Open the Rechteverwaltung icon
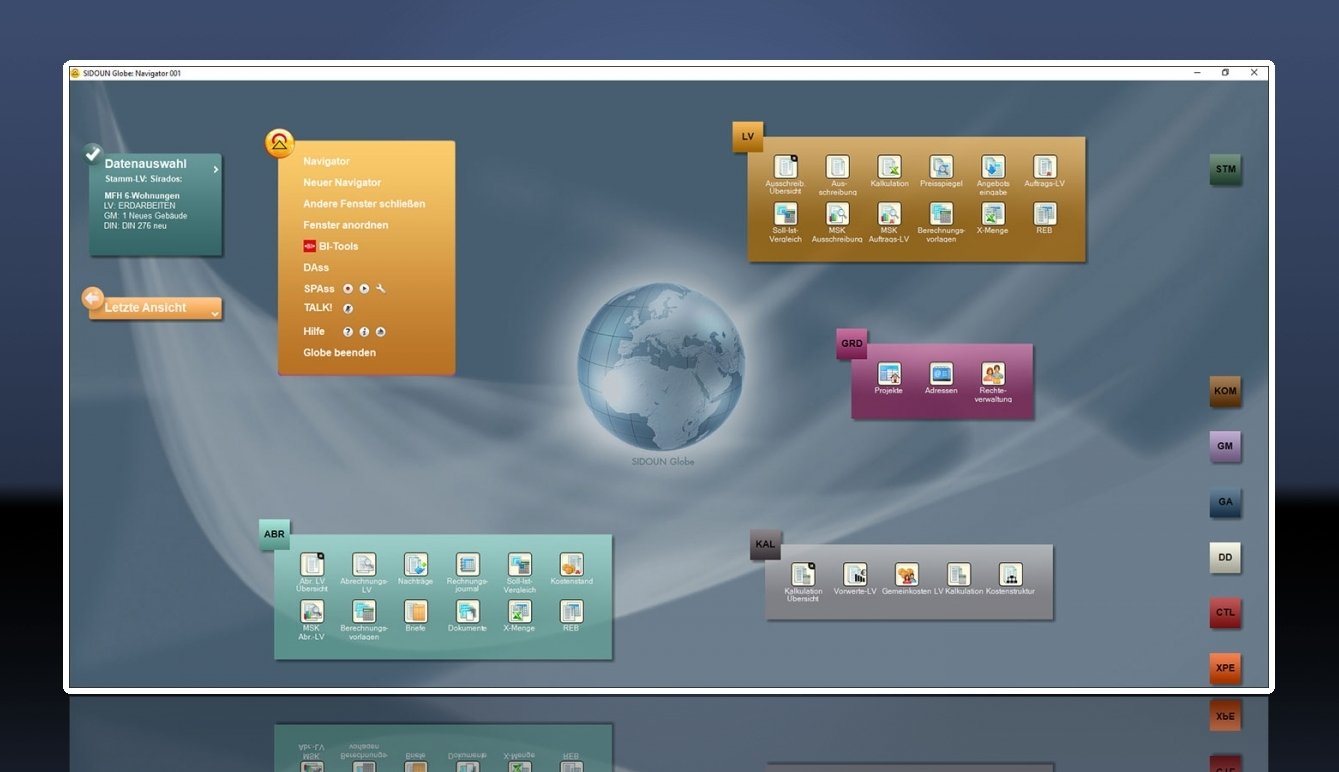Image resolution: width=1339 pixels, height=772 pixels. pos(993,374)
